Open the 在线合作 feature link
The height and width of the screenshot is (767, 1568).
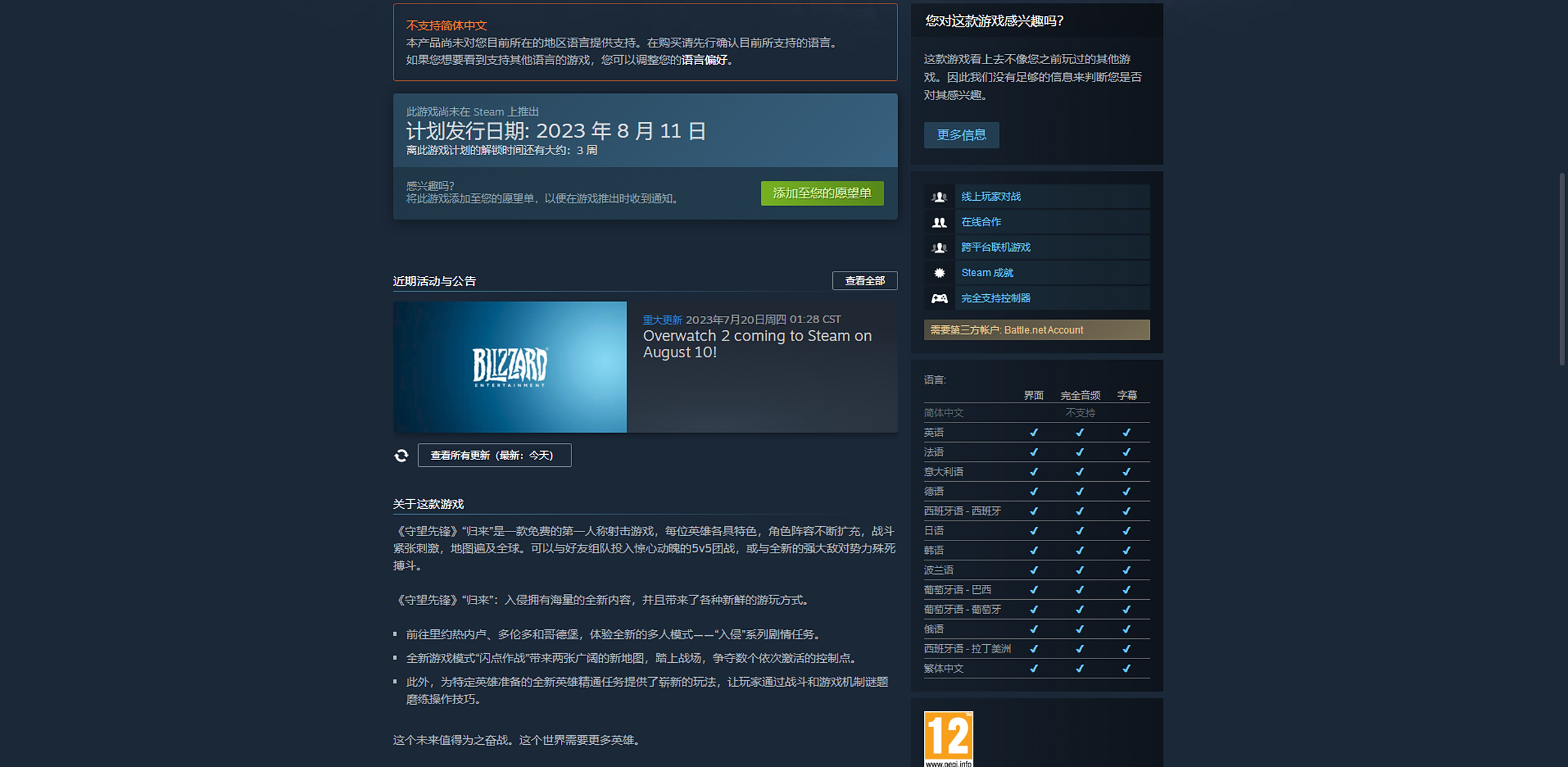click(x=981, y=222)
